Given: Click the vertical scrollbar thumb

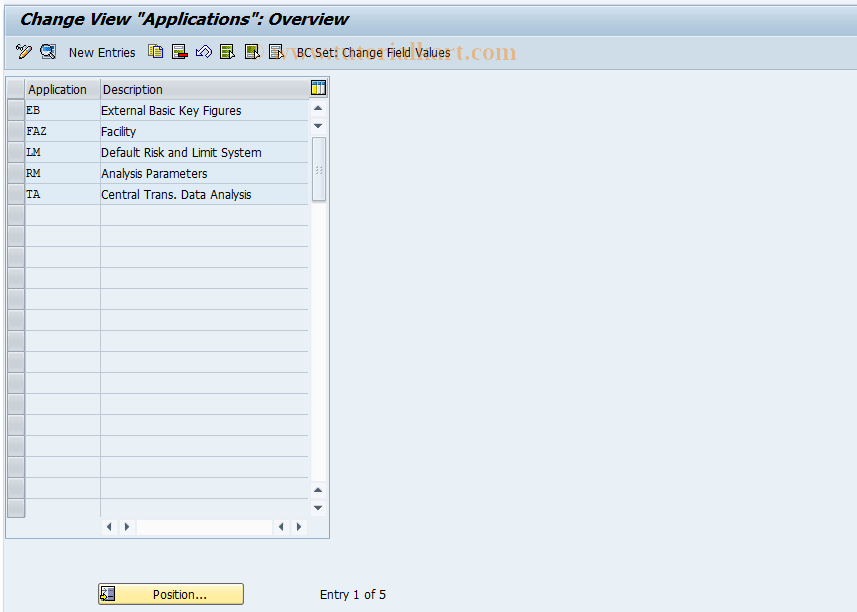Looking at the screenshot, I should [x=319, y=169].
